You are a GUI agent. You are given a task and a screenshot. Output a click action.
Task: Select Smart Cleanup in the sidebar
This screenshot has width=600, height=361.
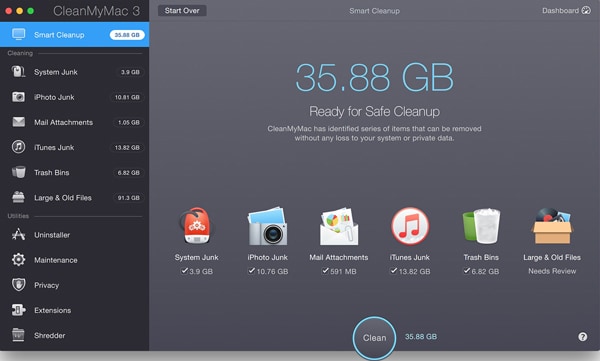[75, 34]
